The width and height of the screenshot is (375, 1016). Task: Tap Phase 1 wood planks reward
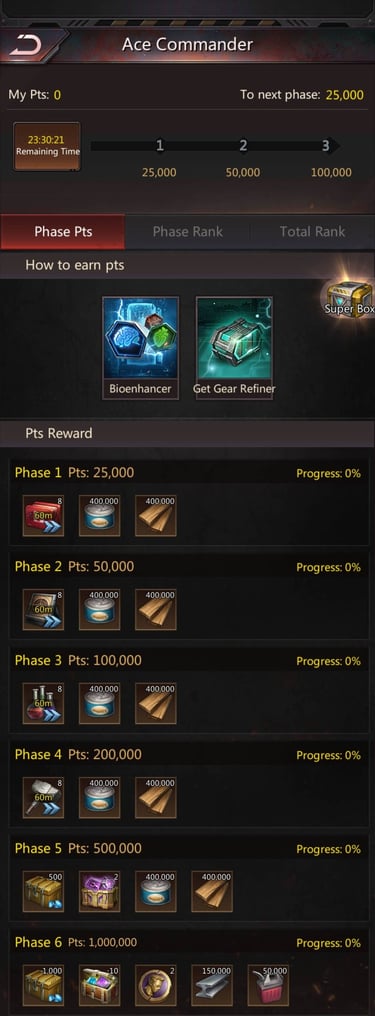point(156,516)
